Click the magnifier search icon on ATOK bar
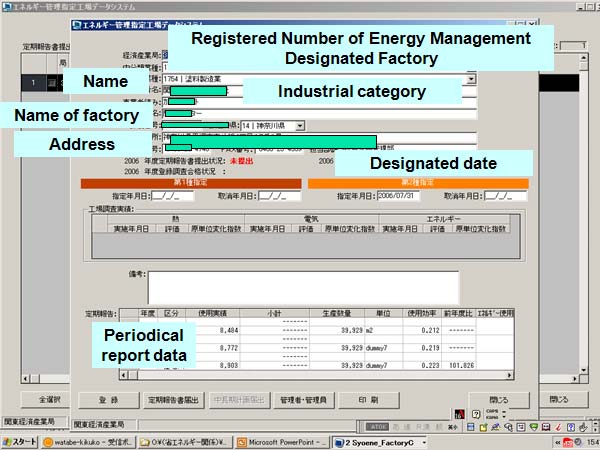Viewport: 600px width, 450px height. (x=508, y=427)
